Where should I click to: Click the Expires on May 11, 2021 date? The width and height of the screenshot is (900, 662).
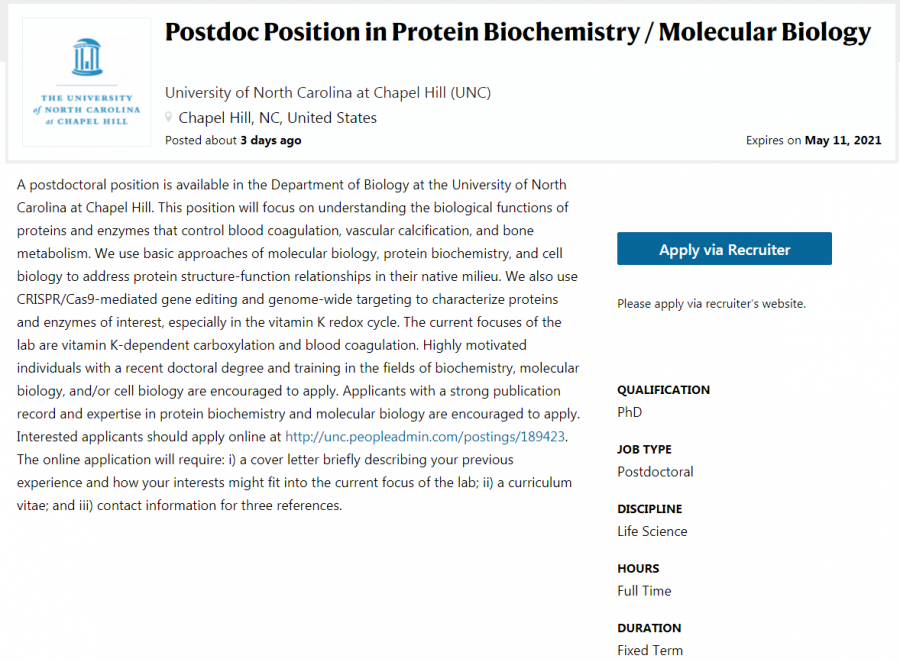[813, 141]
